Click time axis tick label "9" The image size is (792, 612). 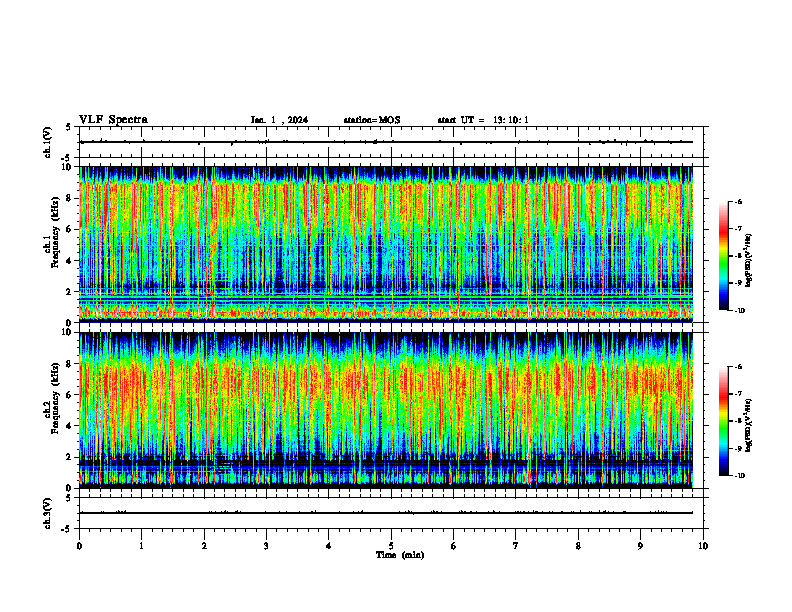point(640,546)
